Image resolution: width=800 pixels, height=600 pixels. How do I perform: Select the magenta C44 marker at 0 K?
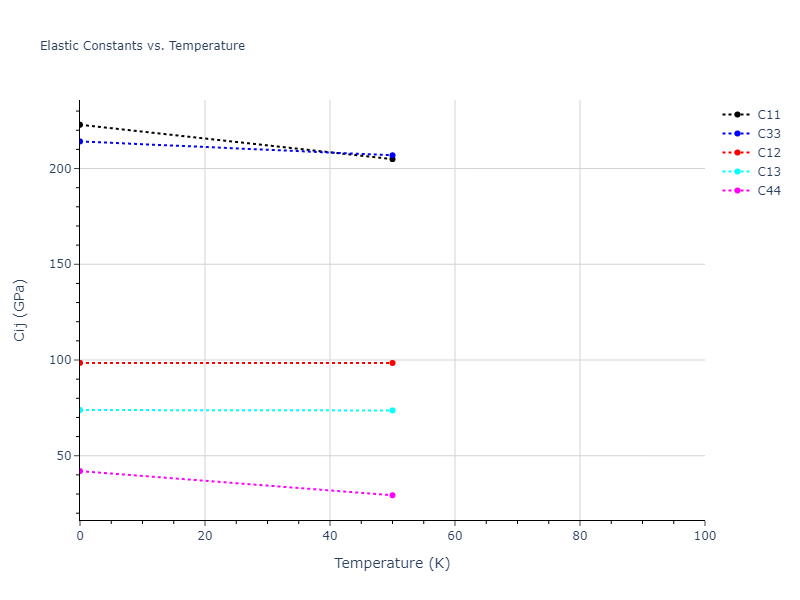(x=80, y=470)
